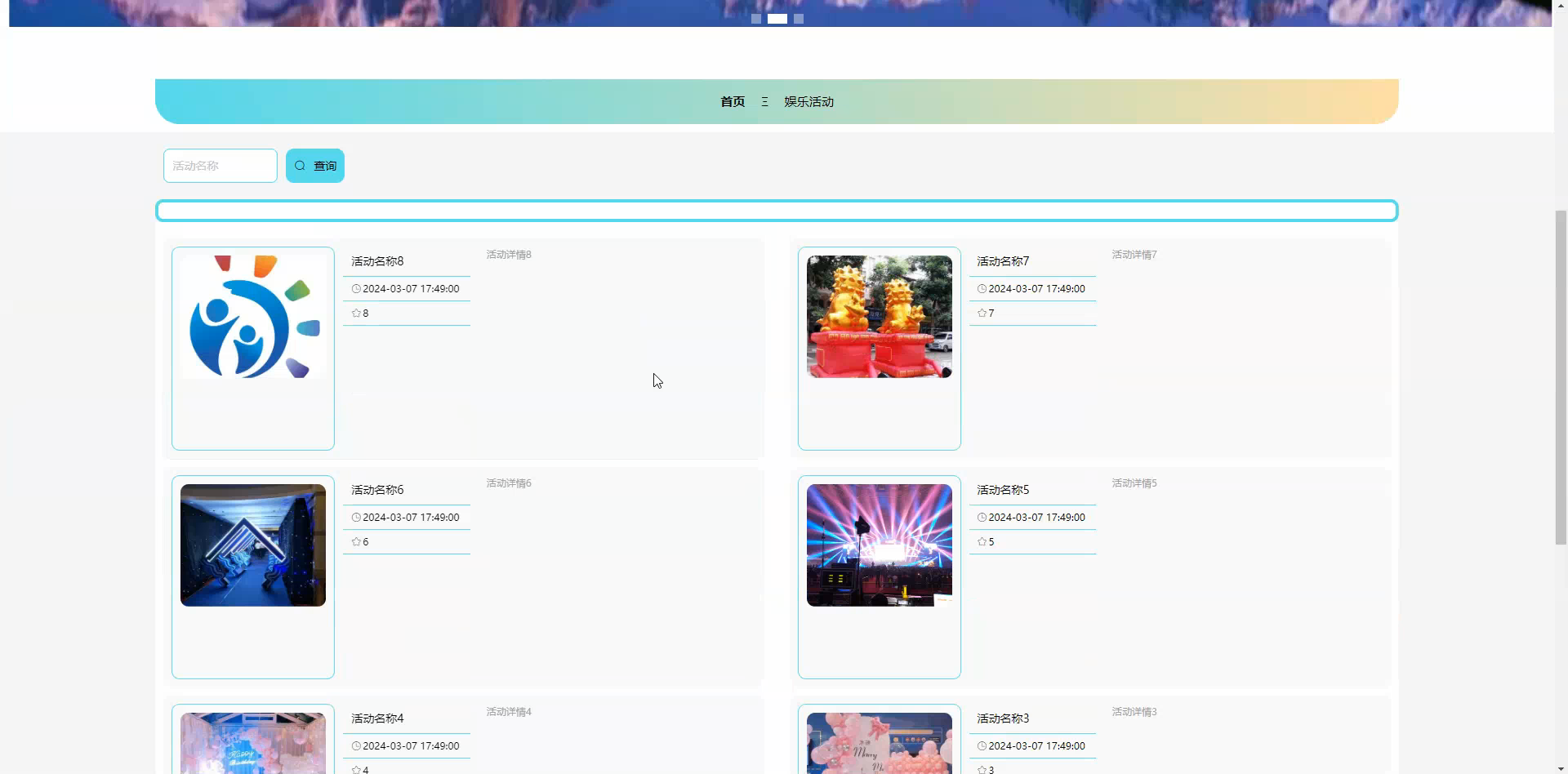
Task: Click the title 活动名称7
Action: coord(1003,261)
